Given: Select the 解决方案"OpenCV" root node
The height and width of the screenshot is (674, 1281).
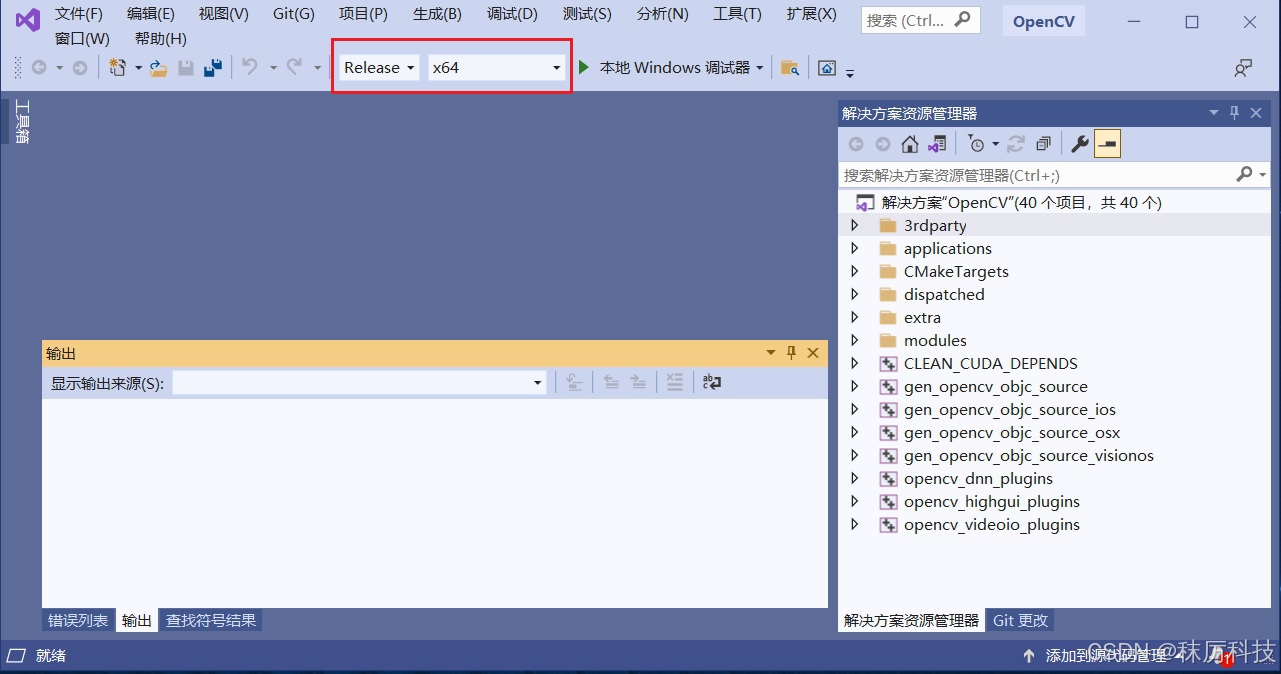Looking at the screenshot, I should point(1021,203).
